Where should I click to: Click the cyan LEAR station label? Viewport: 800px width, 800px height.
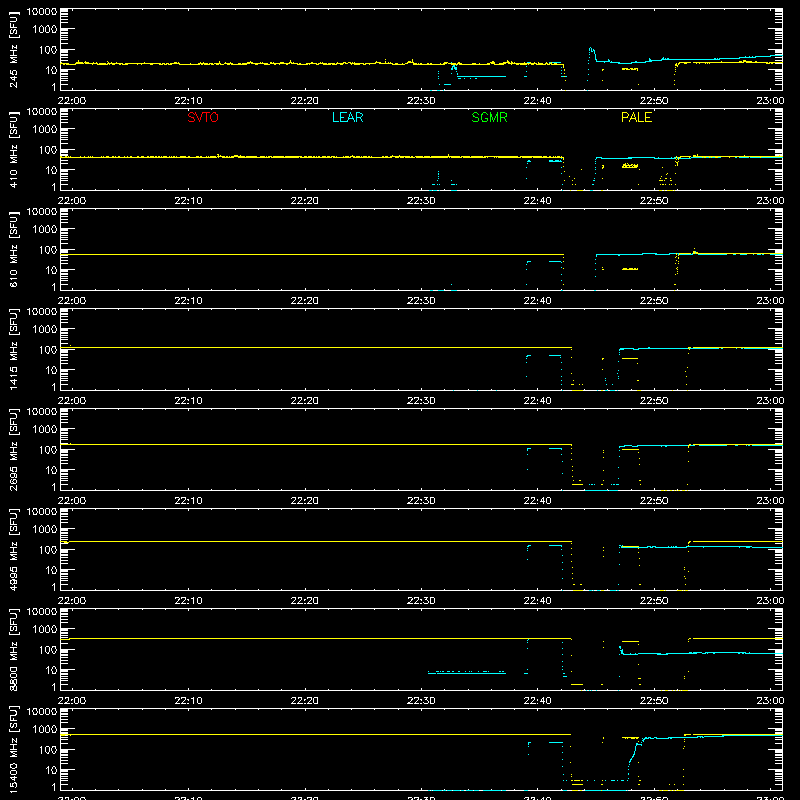tap(347, 117)
